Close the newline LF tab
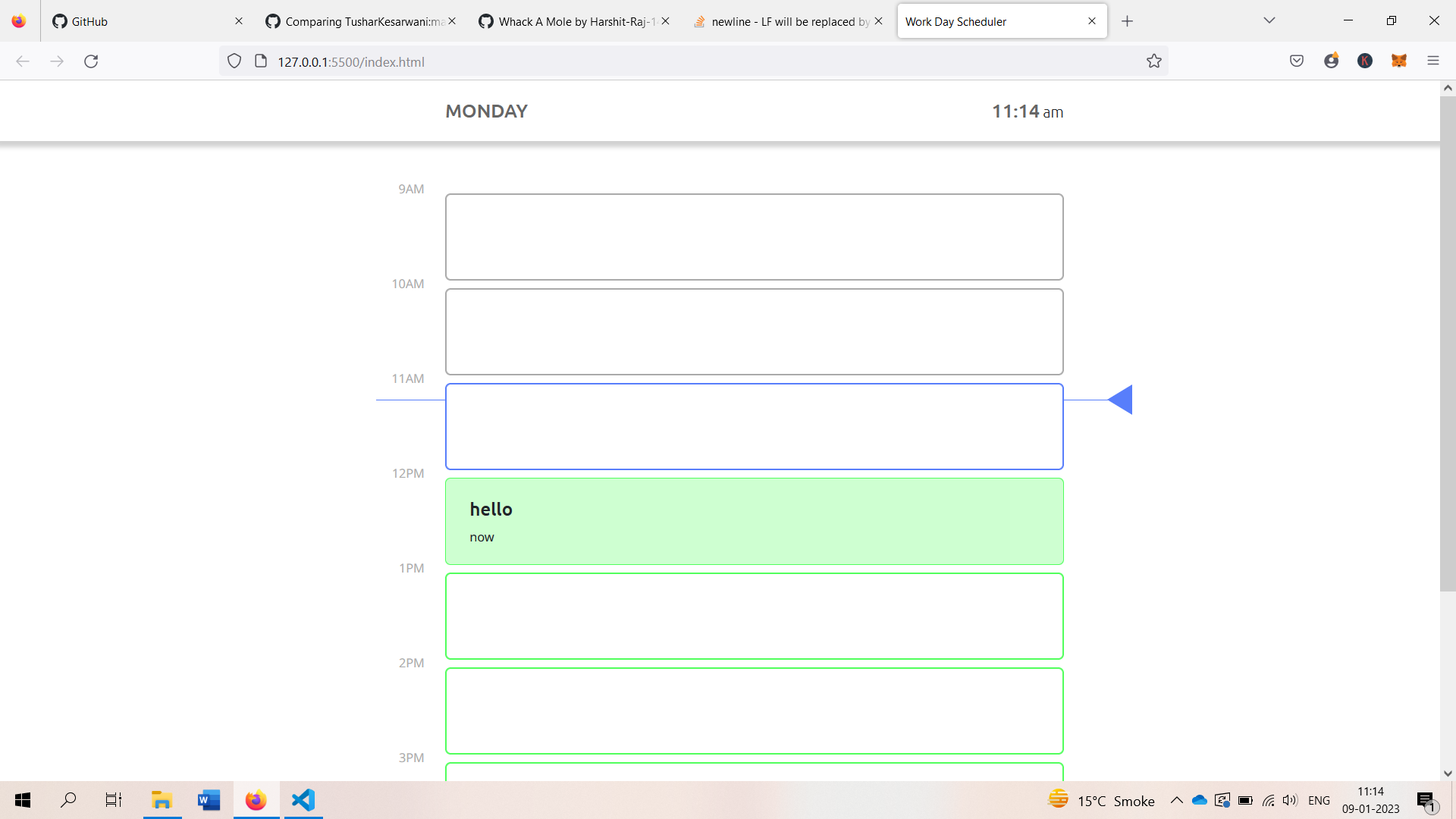Viewport: 1456px width, 819px height. pos(878,21)
